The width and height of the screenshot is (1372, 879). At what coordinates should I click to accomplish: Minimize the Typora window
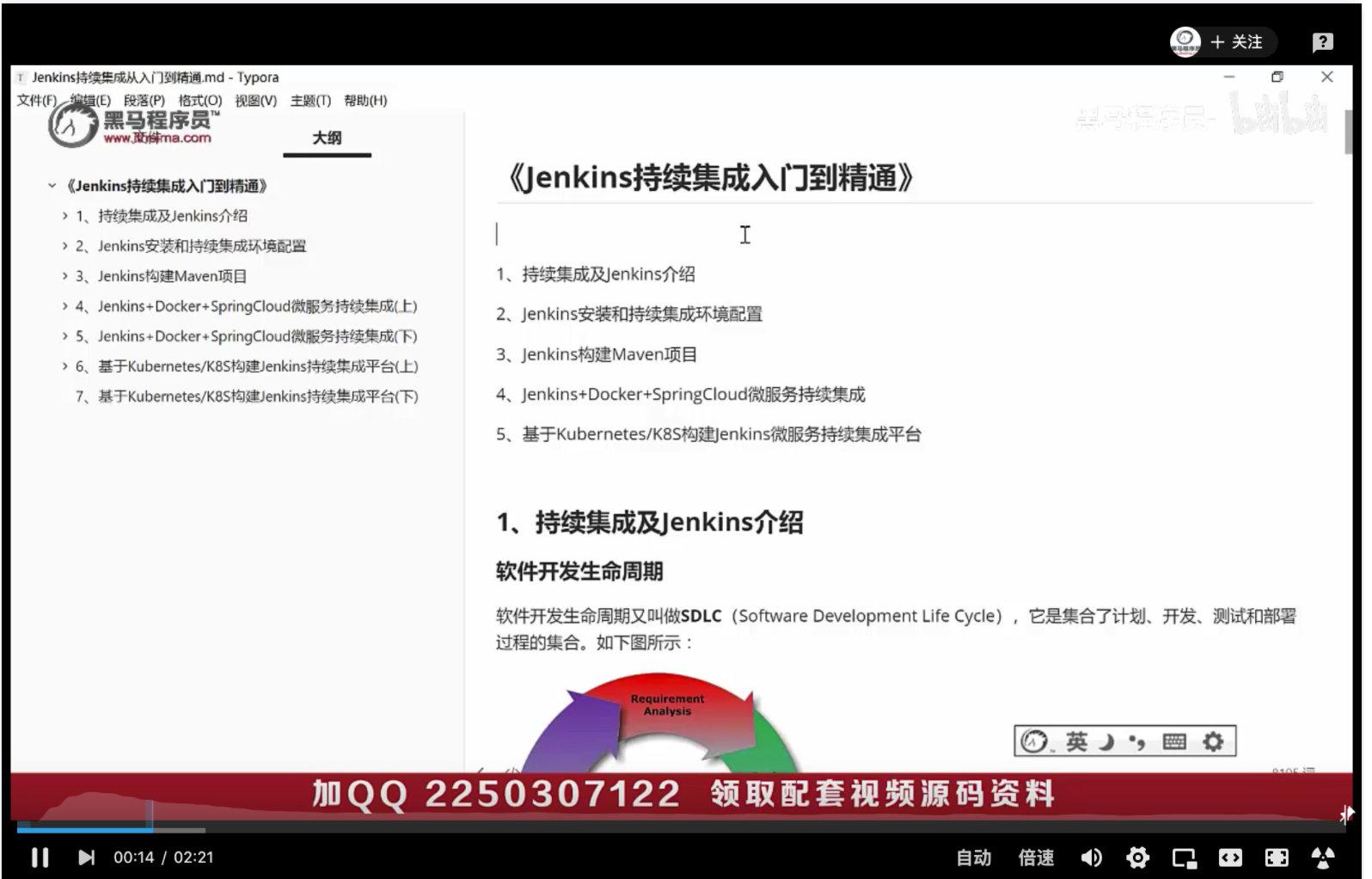click(x=1229, y=77)
